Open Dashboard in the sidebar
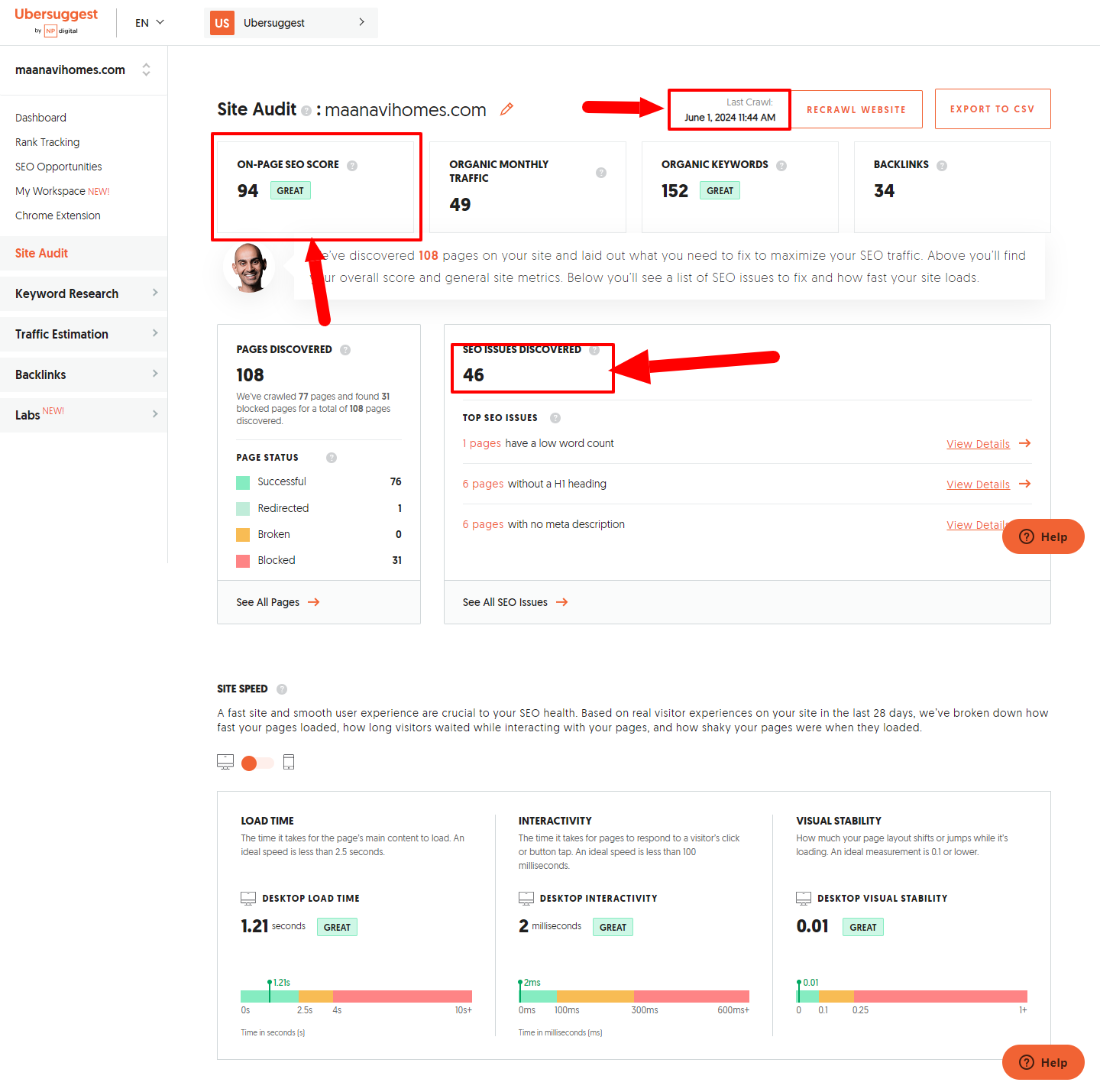 click(40, 118)
